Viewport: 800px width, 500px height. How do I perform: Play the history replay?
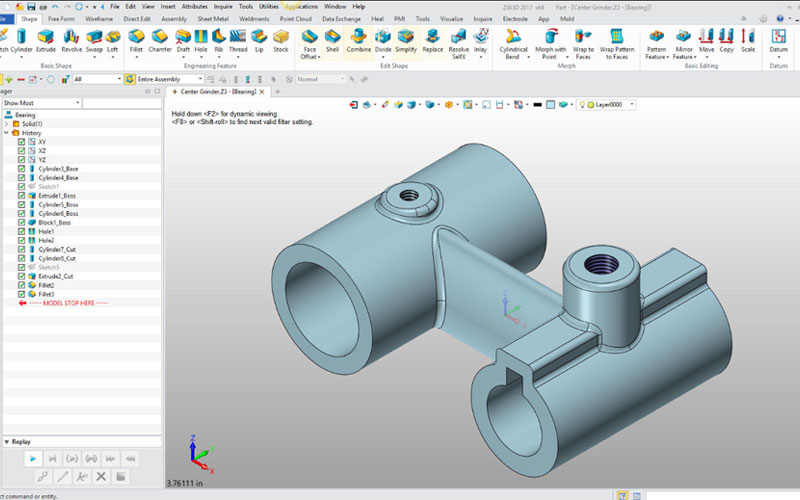[x=33, y=459]
